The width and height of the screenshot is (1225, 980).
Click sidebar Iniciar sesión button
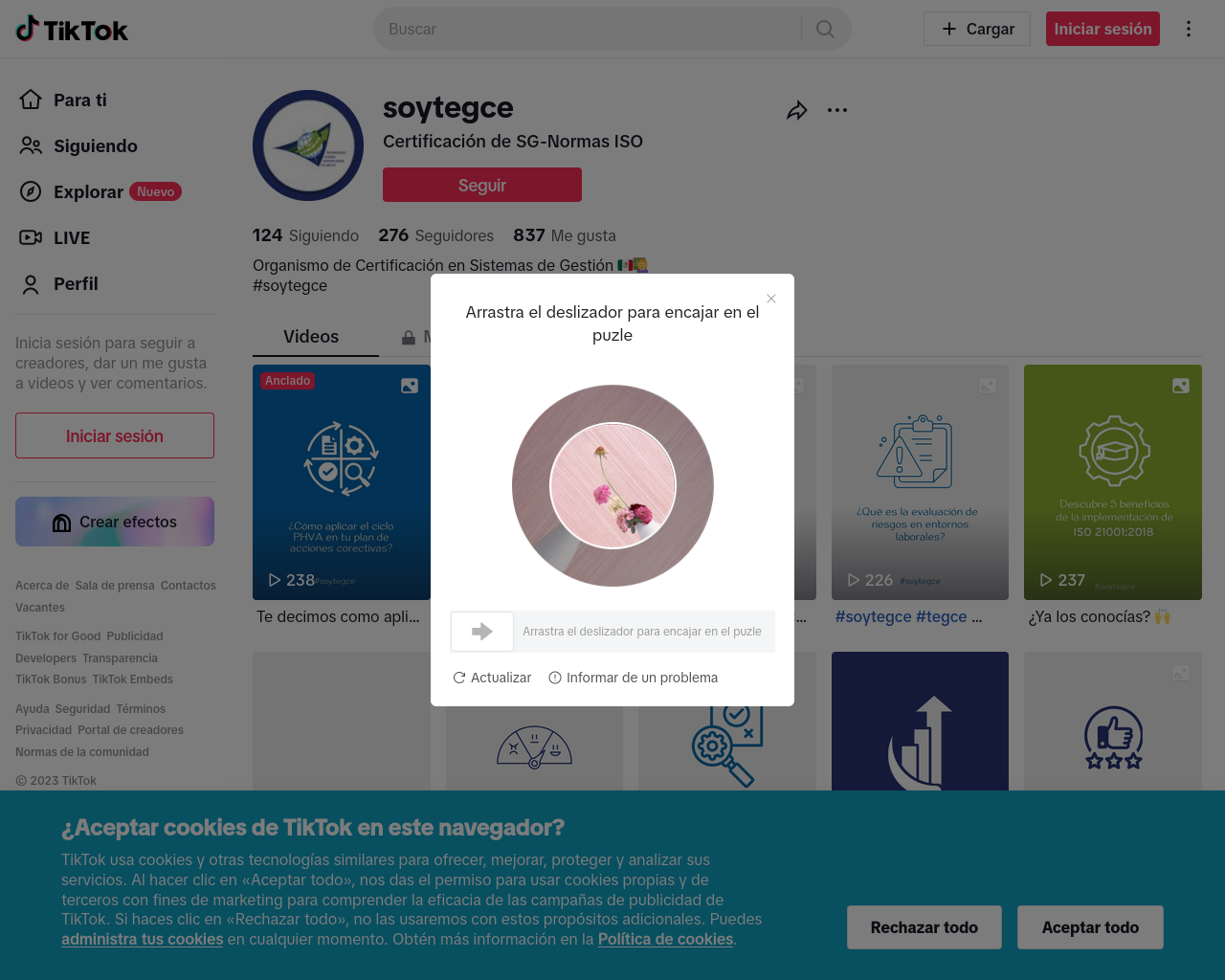coord(115,435)
